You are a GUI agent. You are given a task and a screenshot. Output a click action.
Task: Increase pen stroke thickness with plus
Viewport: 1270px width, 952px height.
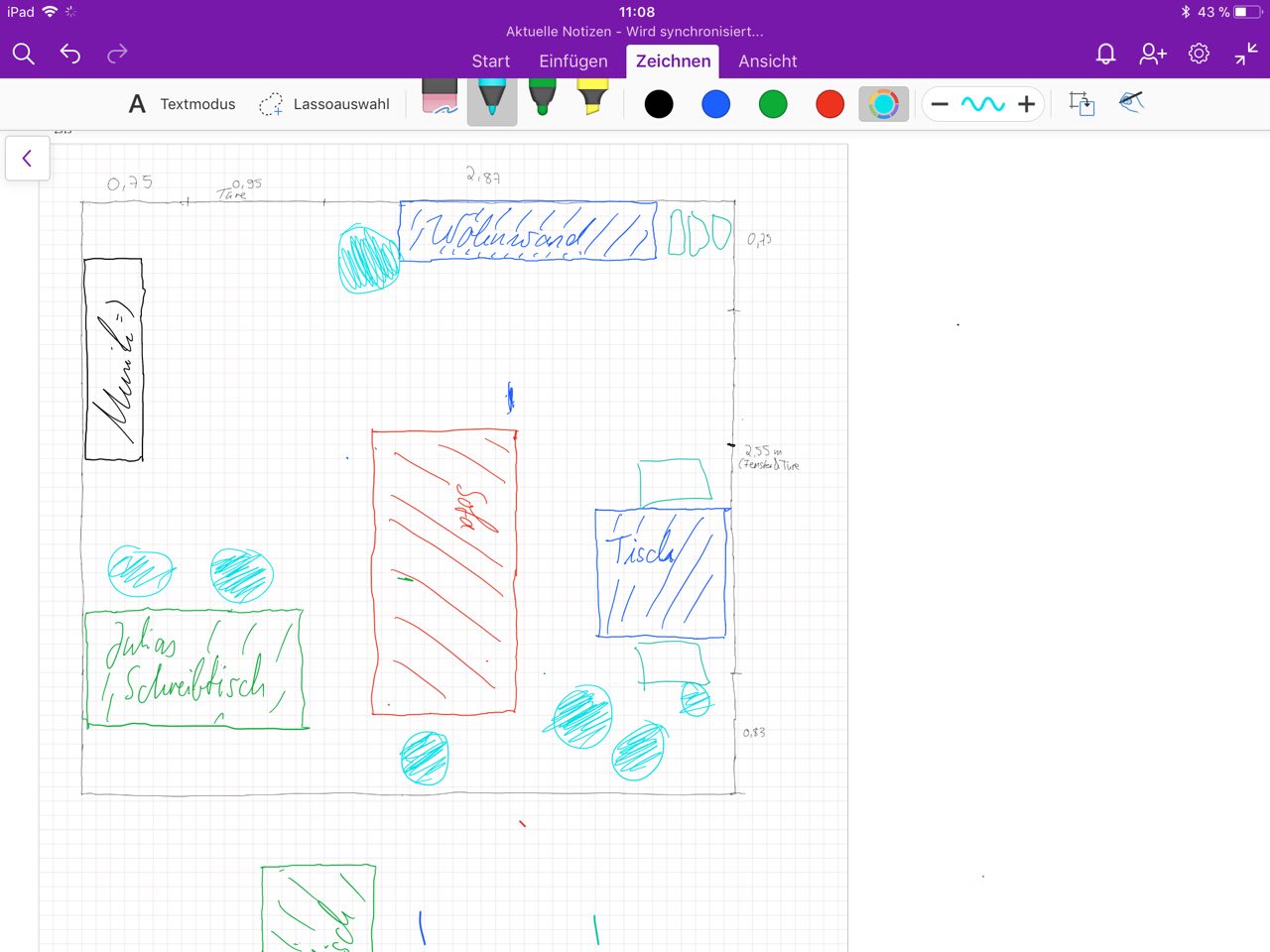click(1027, 104)
